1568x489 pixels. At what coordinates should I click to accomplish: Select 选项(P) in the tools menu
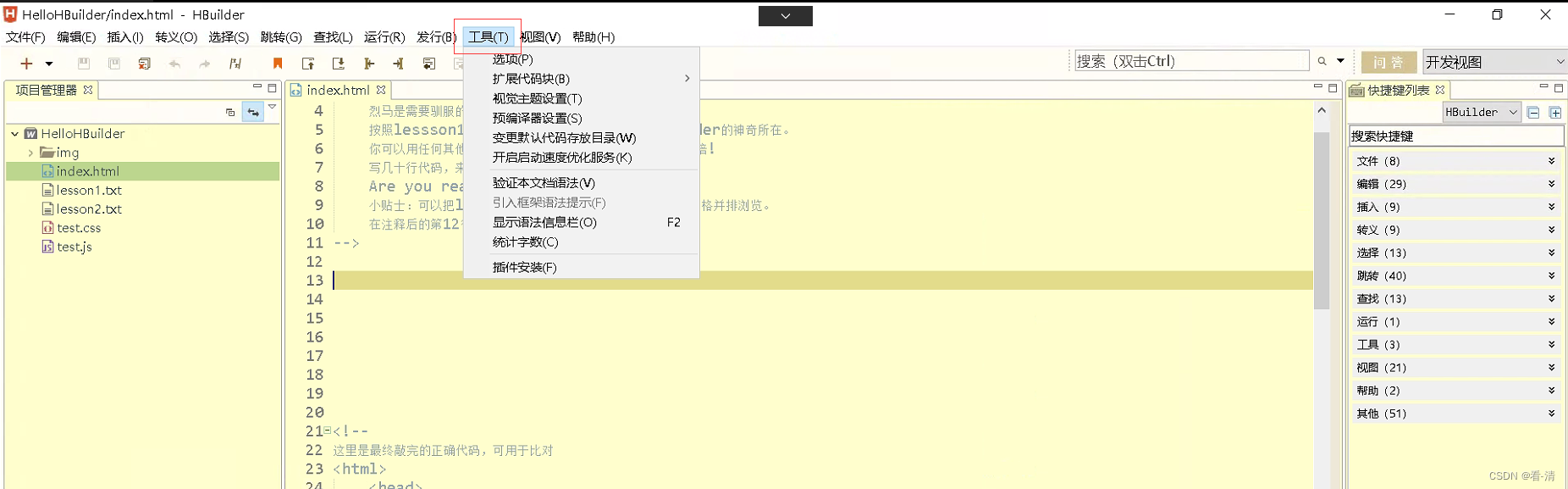pos(582,59)
